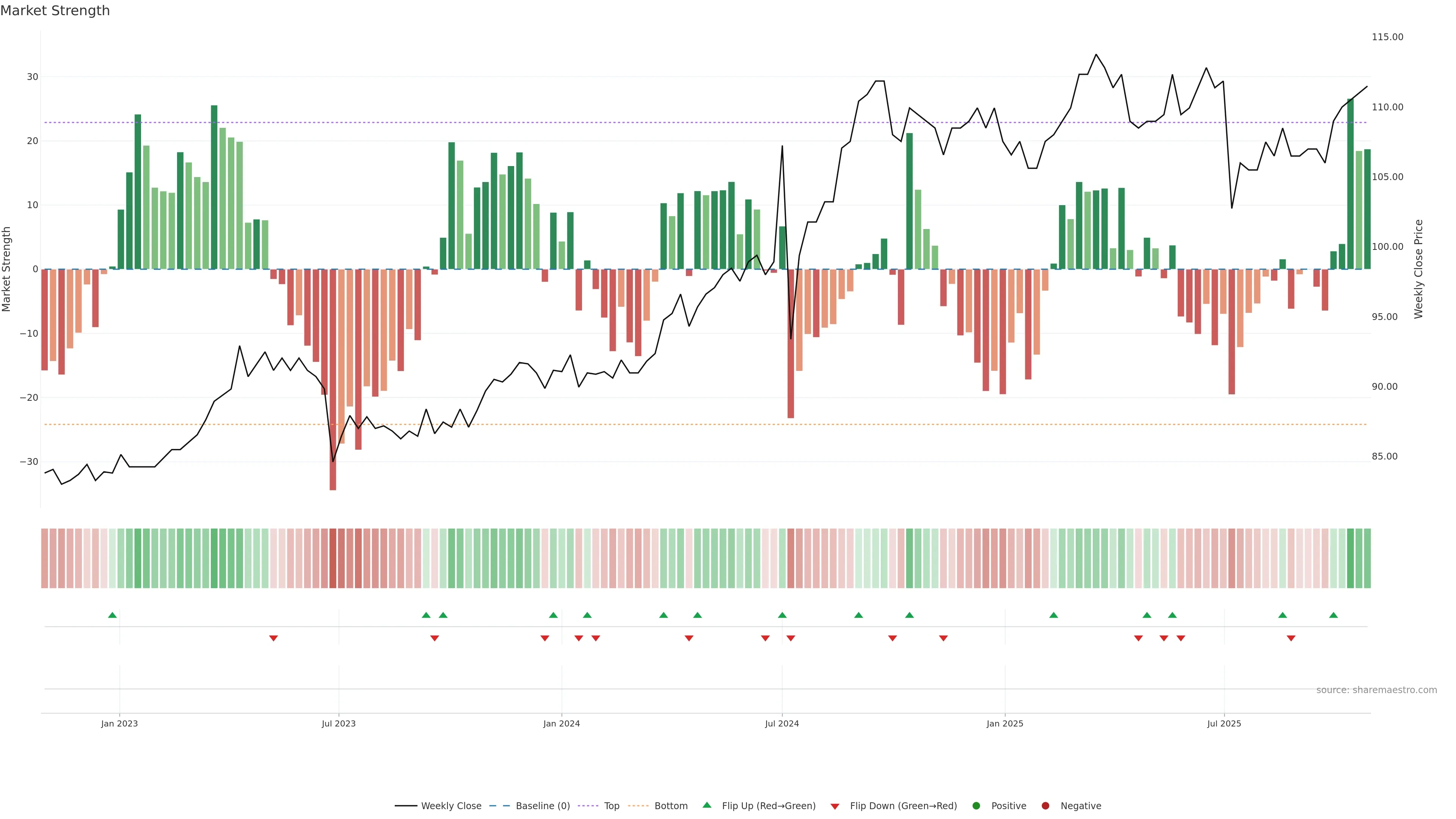
Task: Click the Jul 2024 x-axis label
Action: [782, 723]
